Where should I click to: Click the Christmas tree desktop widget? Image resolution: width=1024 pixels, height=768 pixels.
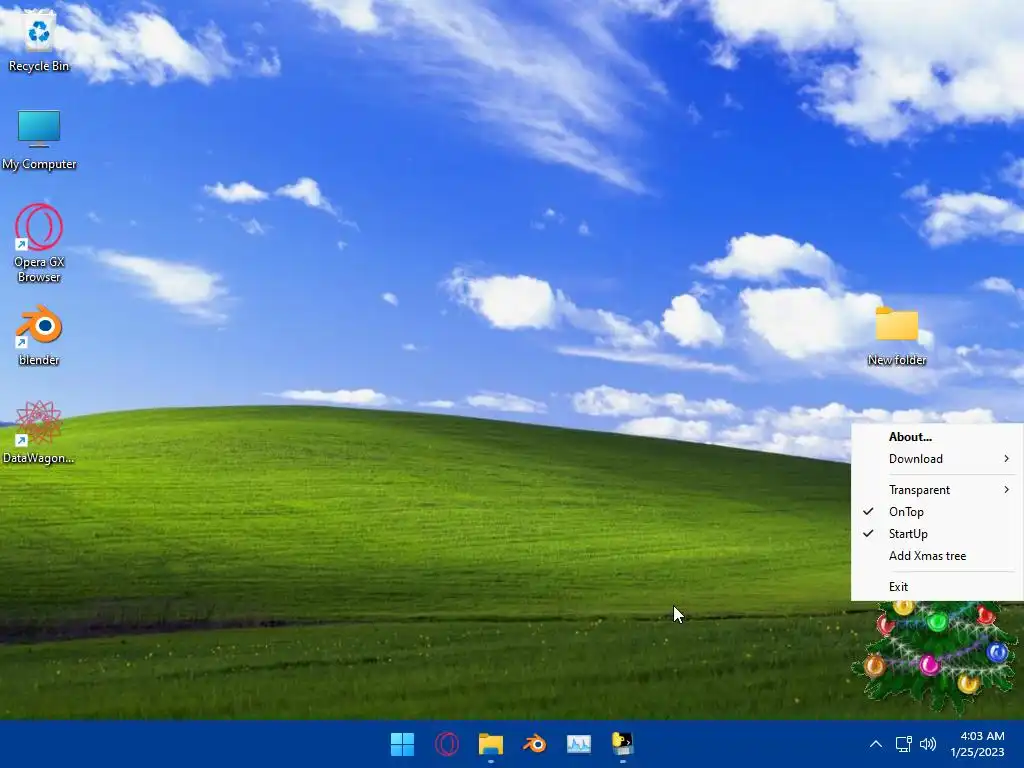(x=938, y=656)
